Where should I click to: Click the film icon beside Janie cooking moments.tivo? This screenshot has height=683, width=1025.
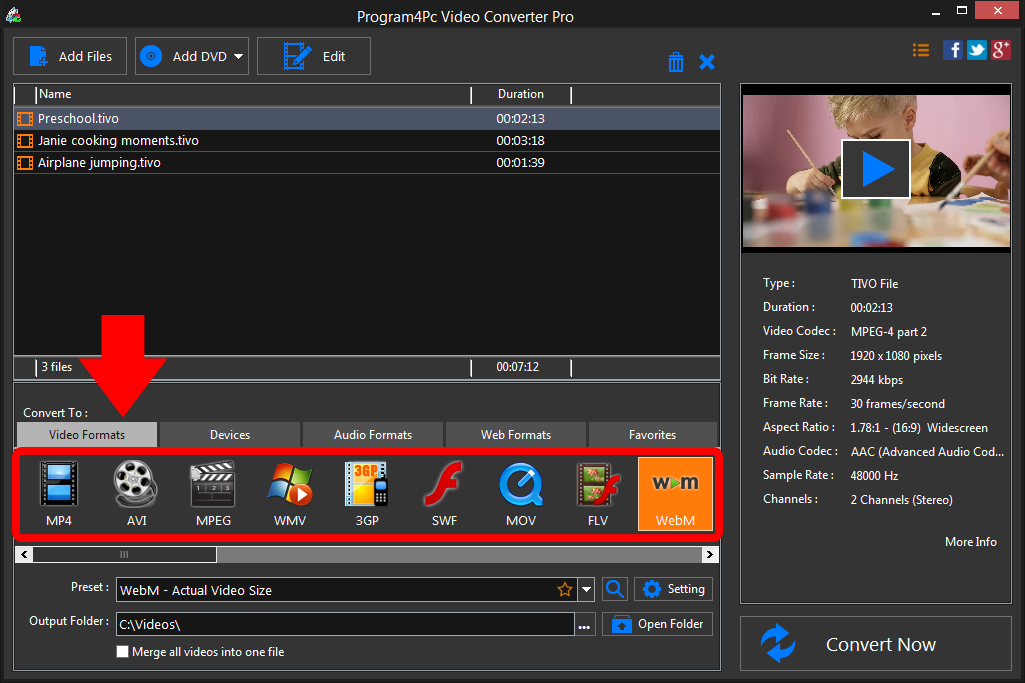[x=25, y=141]
